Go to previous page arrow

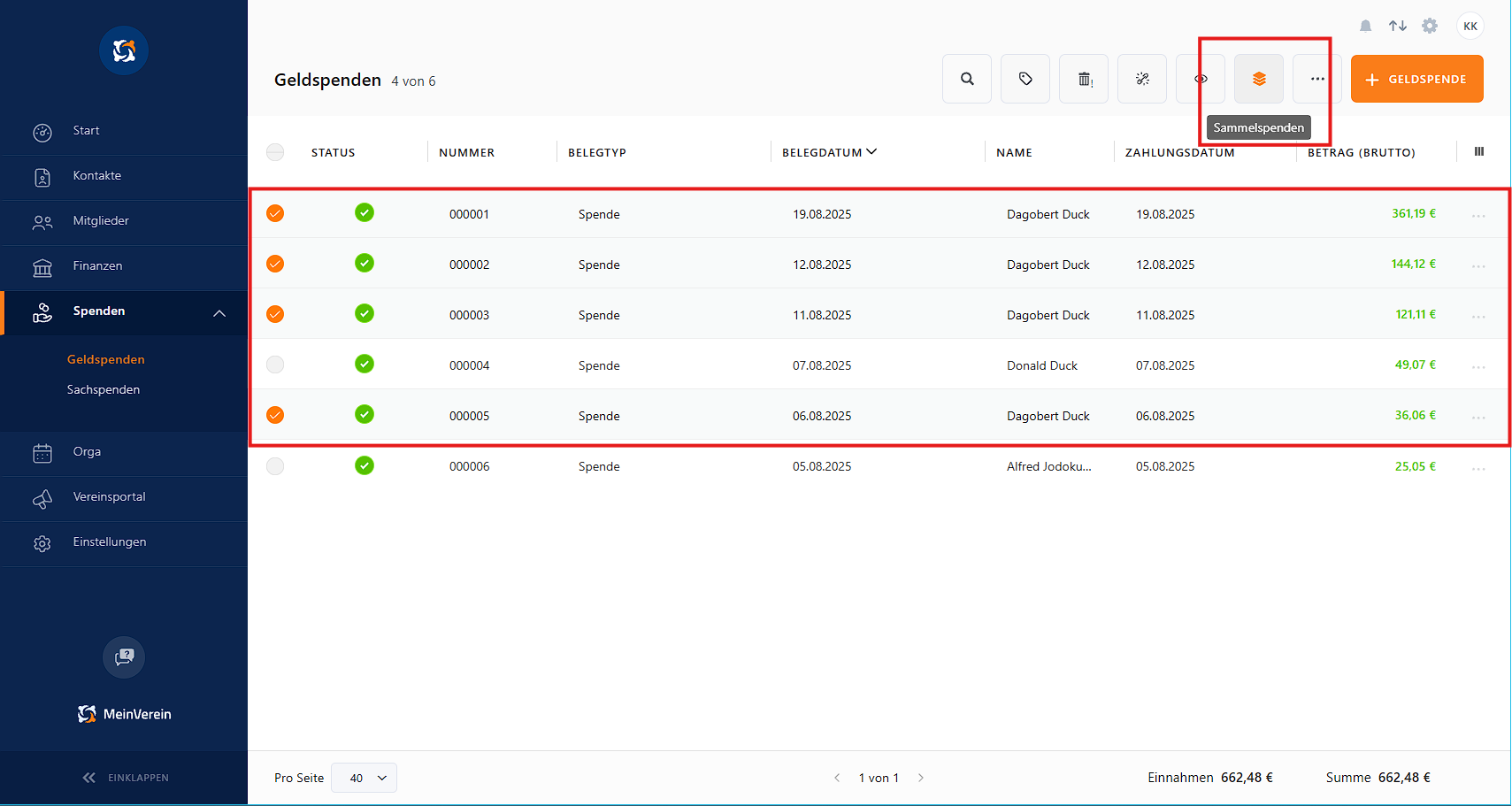(x=837, y=778)
